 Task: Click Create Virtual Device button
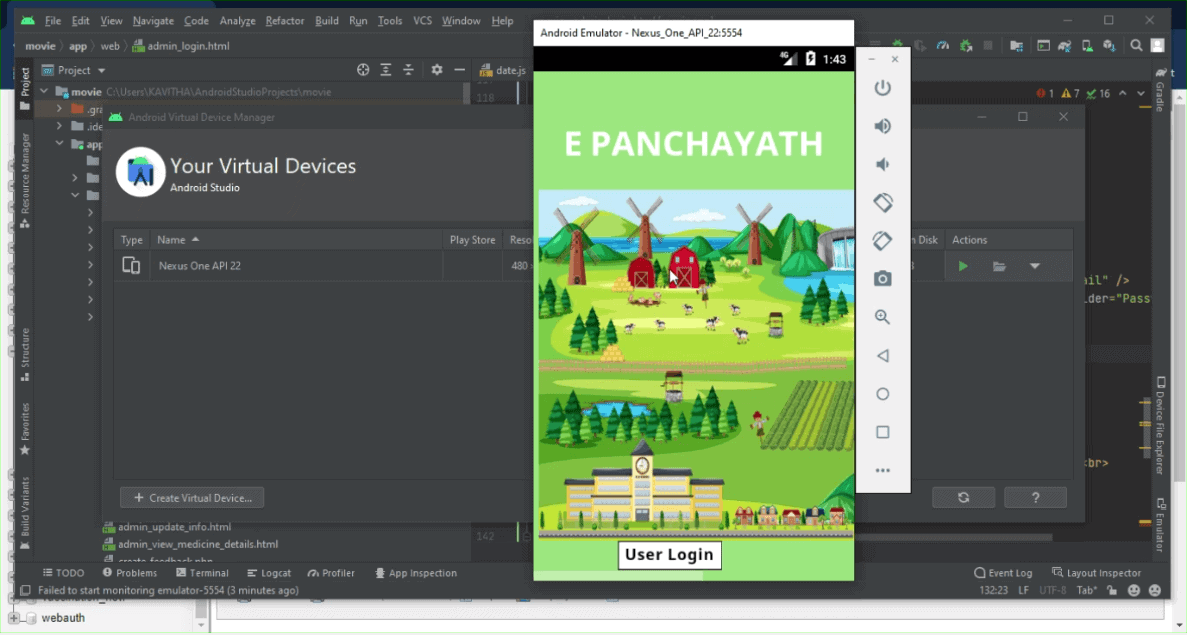tap(192, 498)
